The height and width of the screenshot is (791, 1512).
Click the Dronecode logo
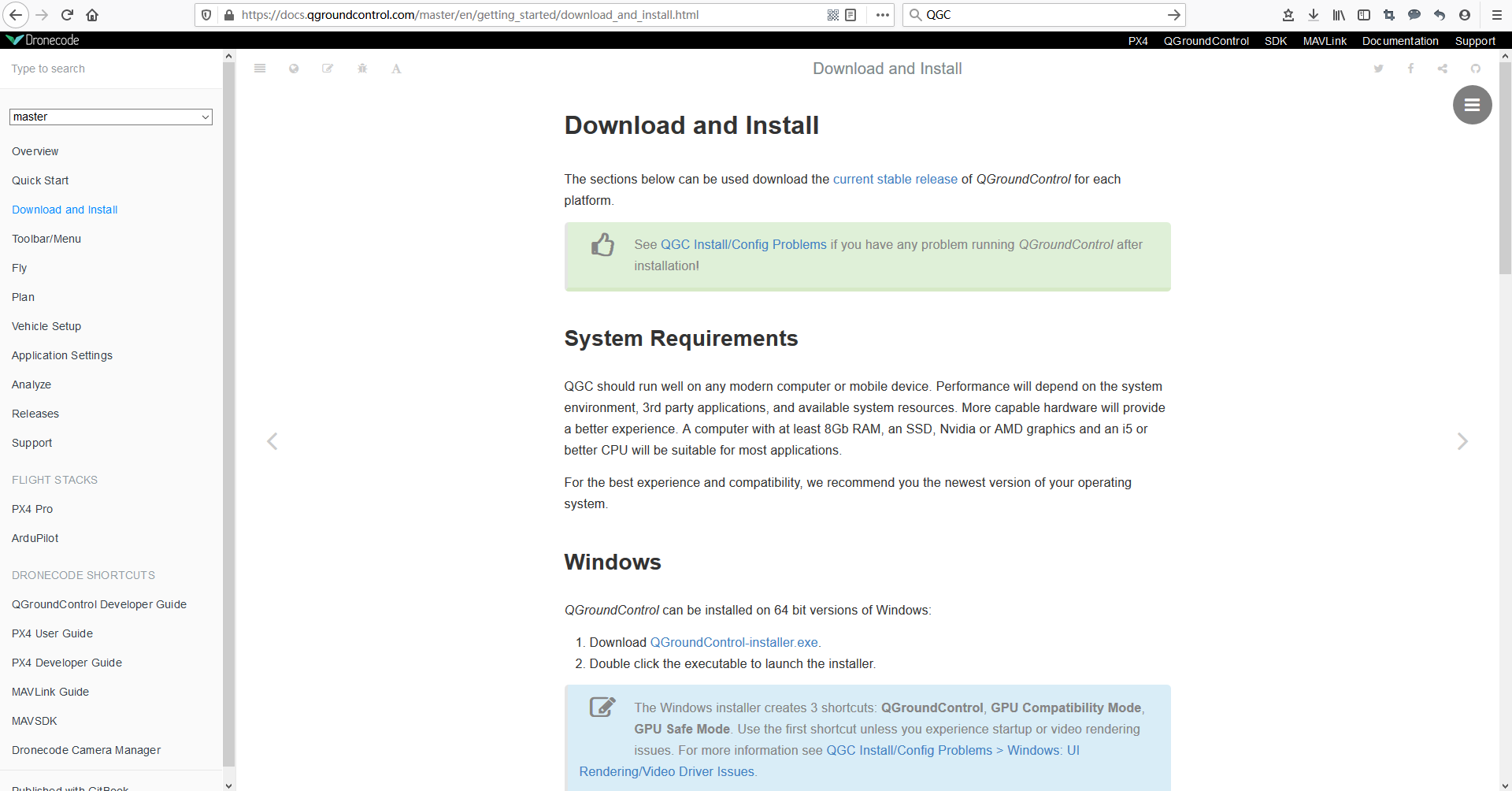click(43, 40)
